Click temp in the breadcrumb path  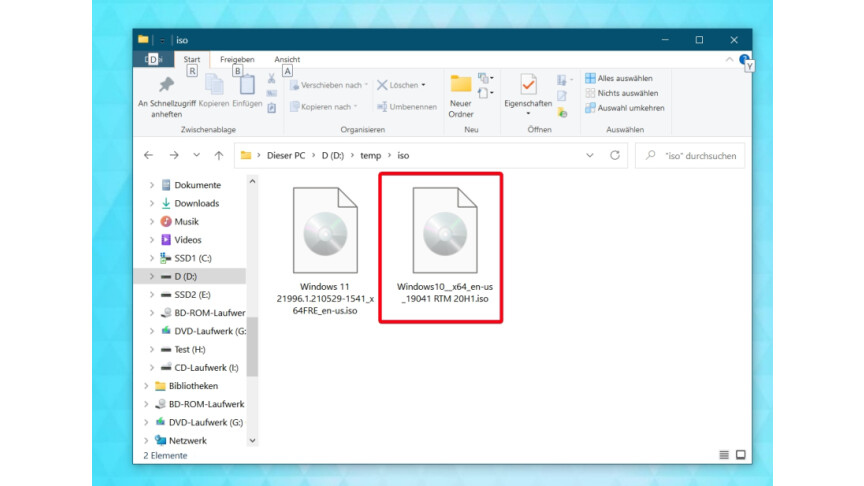point(370,155)
